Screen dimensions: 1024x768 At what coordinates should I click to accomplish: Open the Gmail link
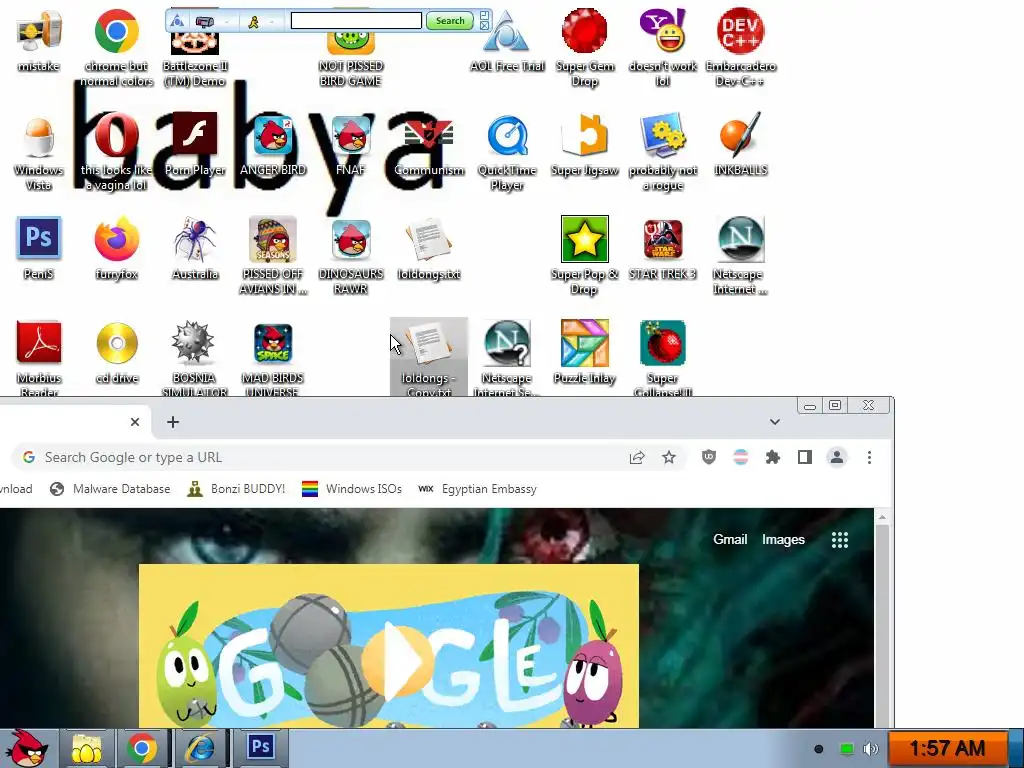730,539
